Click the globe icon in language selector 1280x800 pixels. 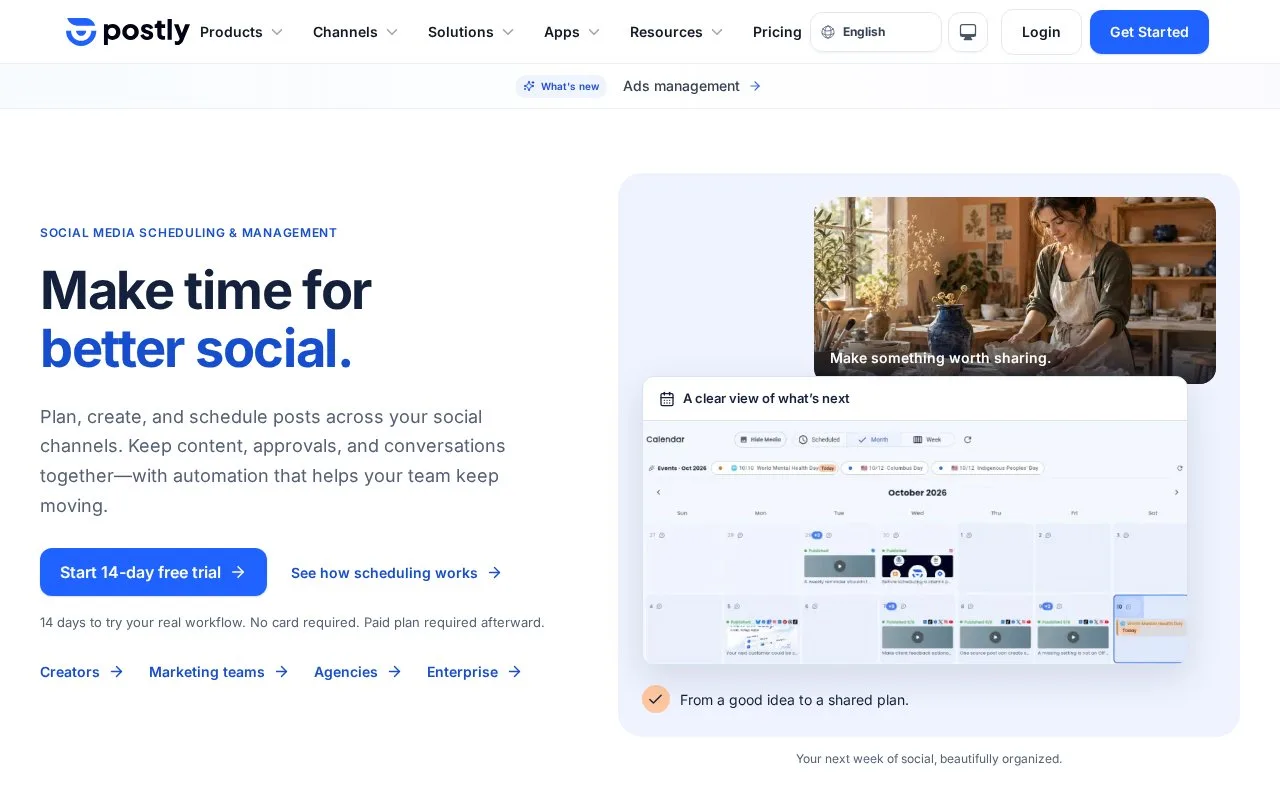pos(828,32)
